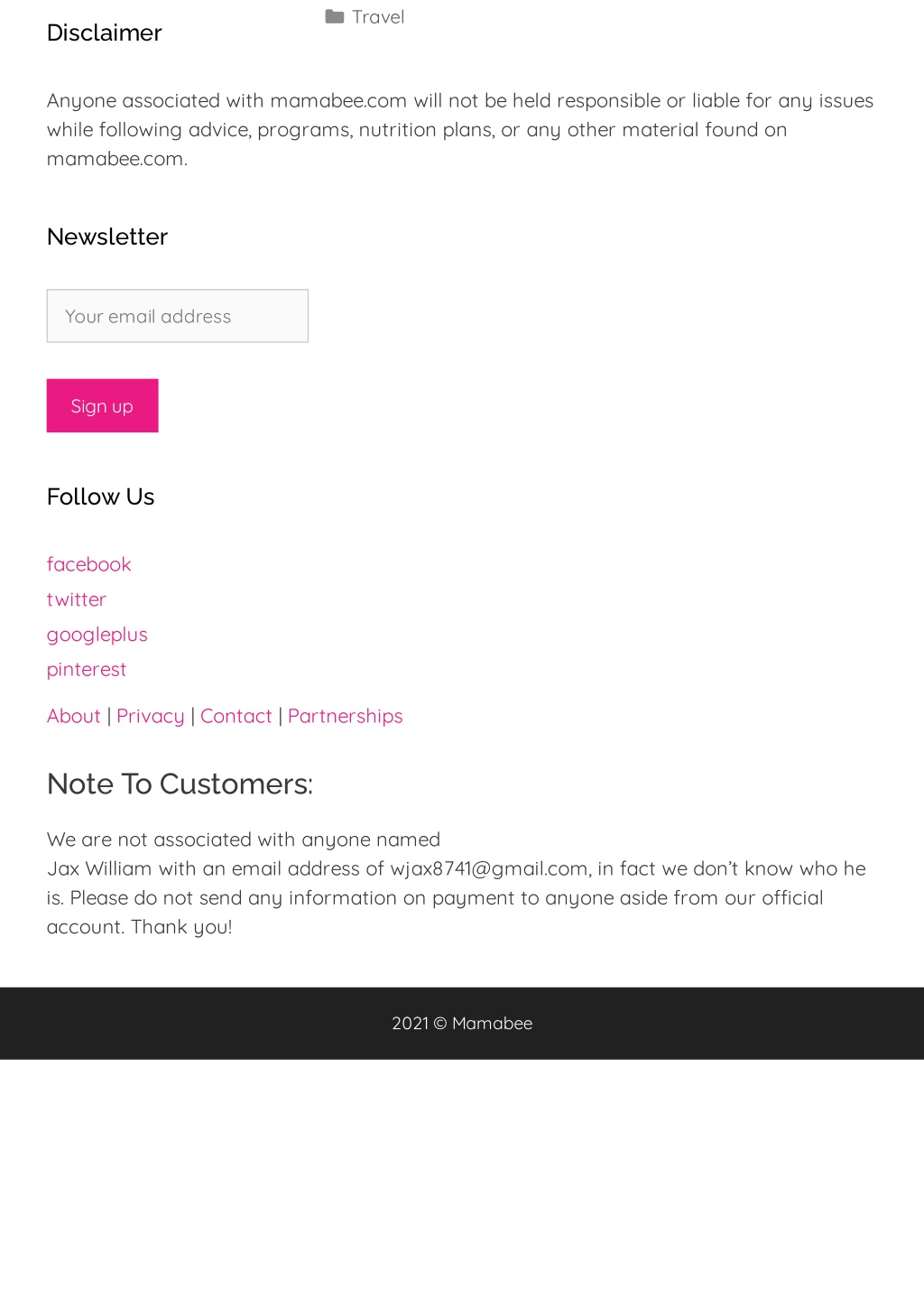Click the dark footer bar

tap(462, 1023)
